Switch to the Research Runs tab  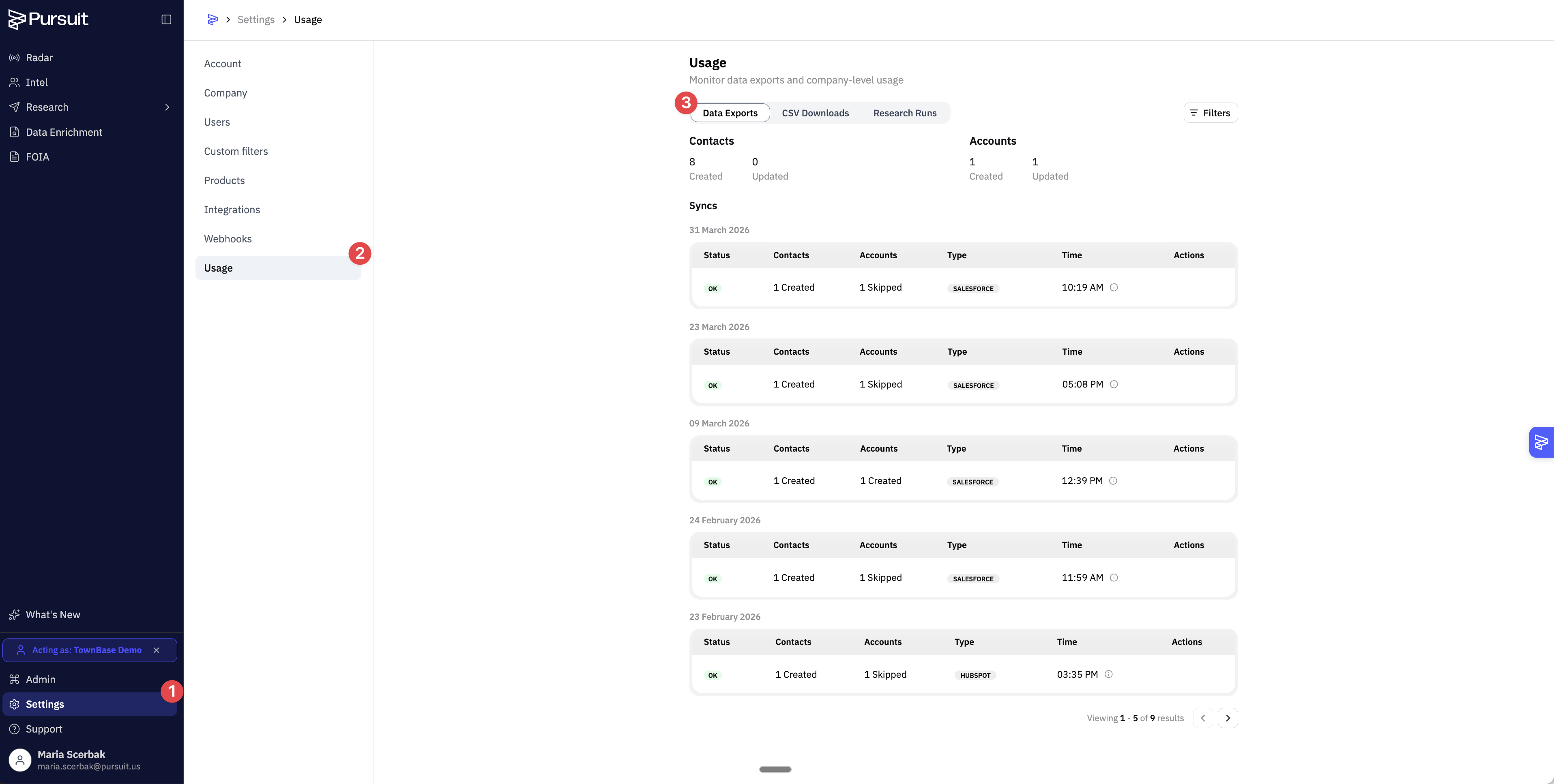click(905, 113)
